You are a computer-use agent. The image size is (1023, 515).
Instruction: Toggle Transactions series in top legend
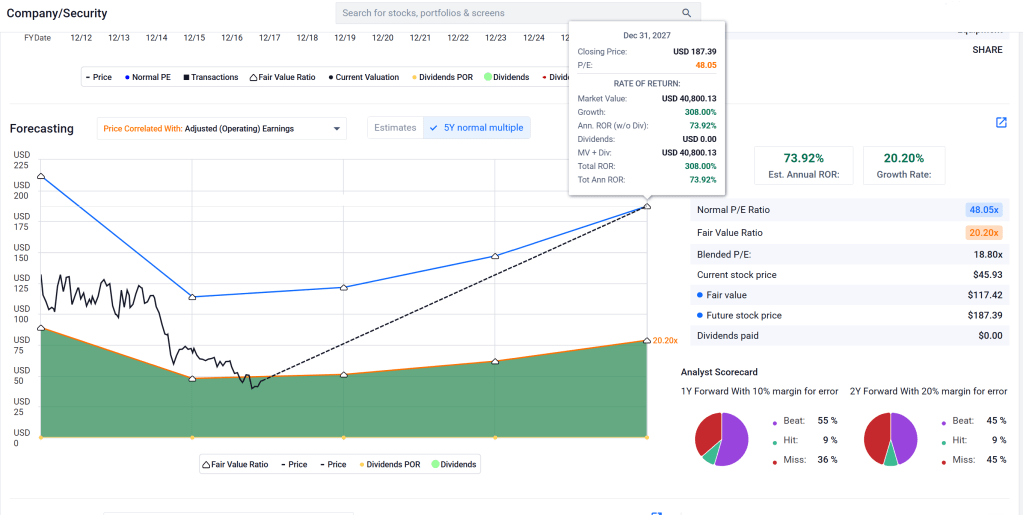(210, 77)
